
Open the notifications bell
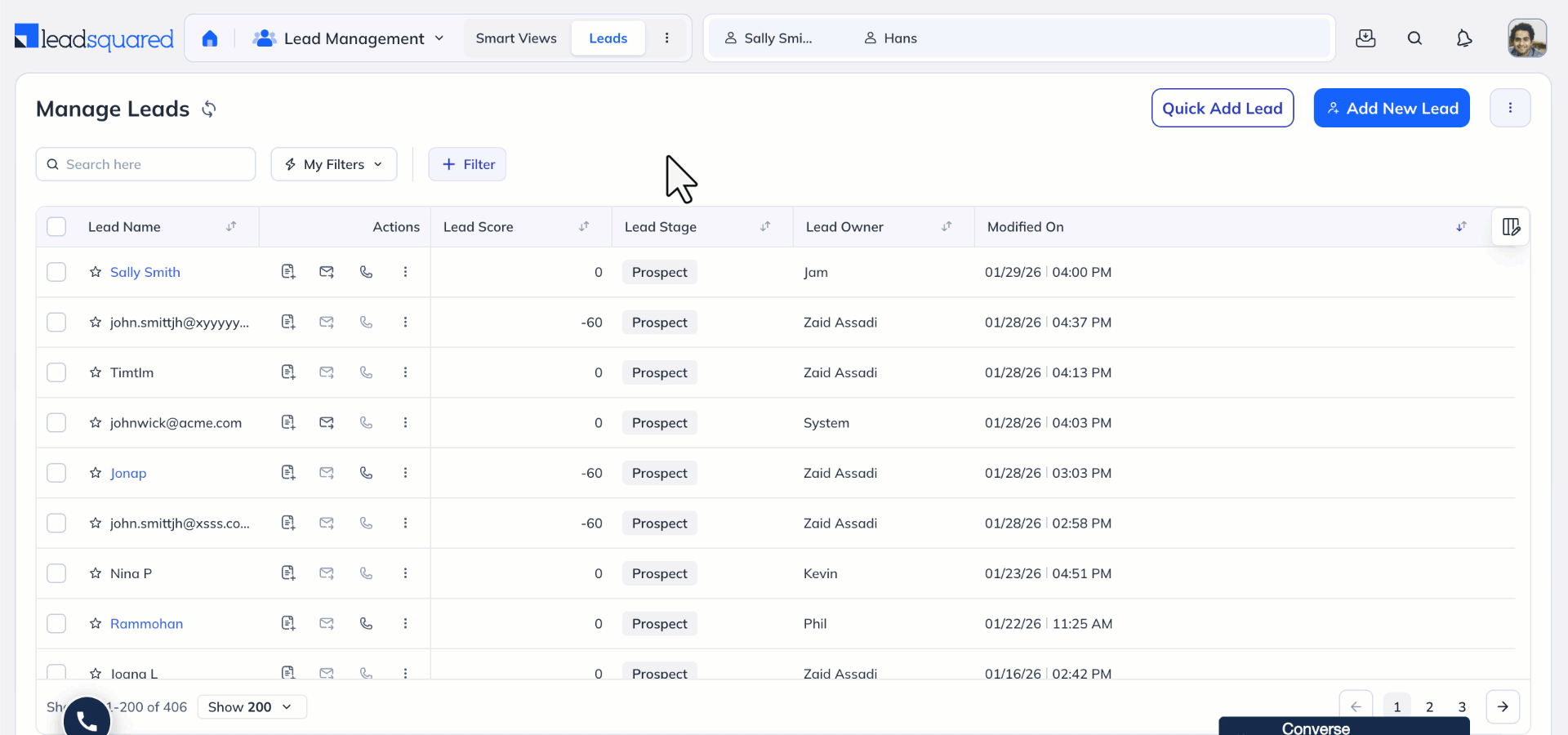pyautogui.click(x=1463, y=38)
